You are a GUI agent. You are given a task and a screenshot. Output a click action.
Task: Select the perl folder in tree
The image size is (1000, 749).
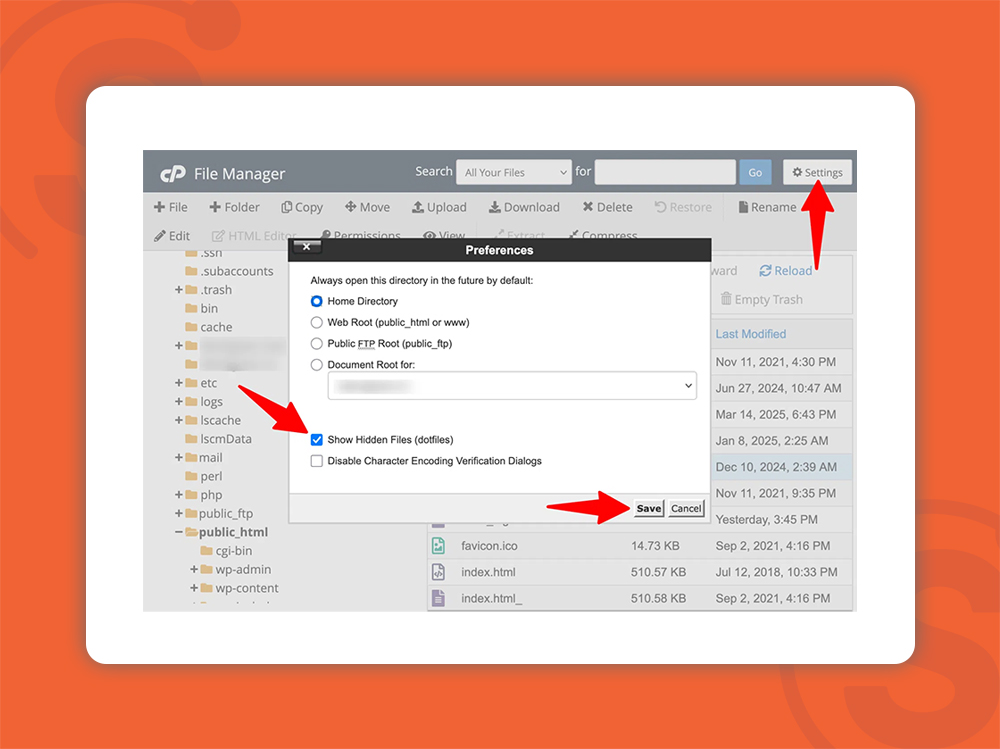tap(211, 476)
